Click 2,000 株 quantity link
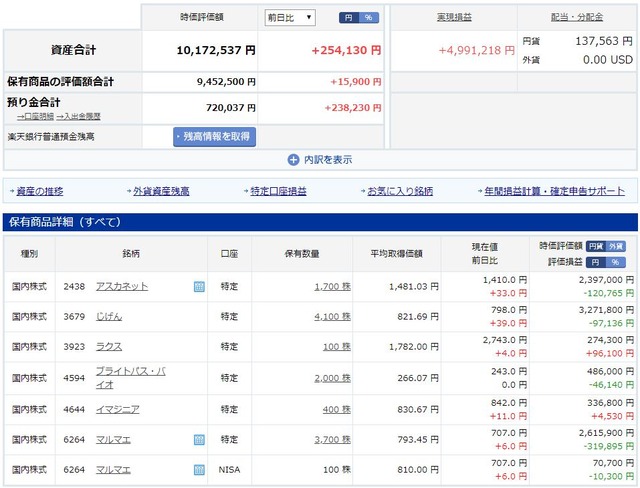 (x=332, y=378)
